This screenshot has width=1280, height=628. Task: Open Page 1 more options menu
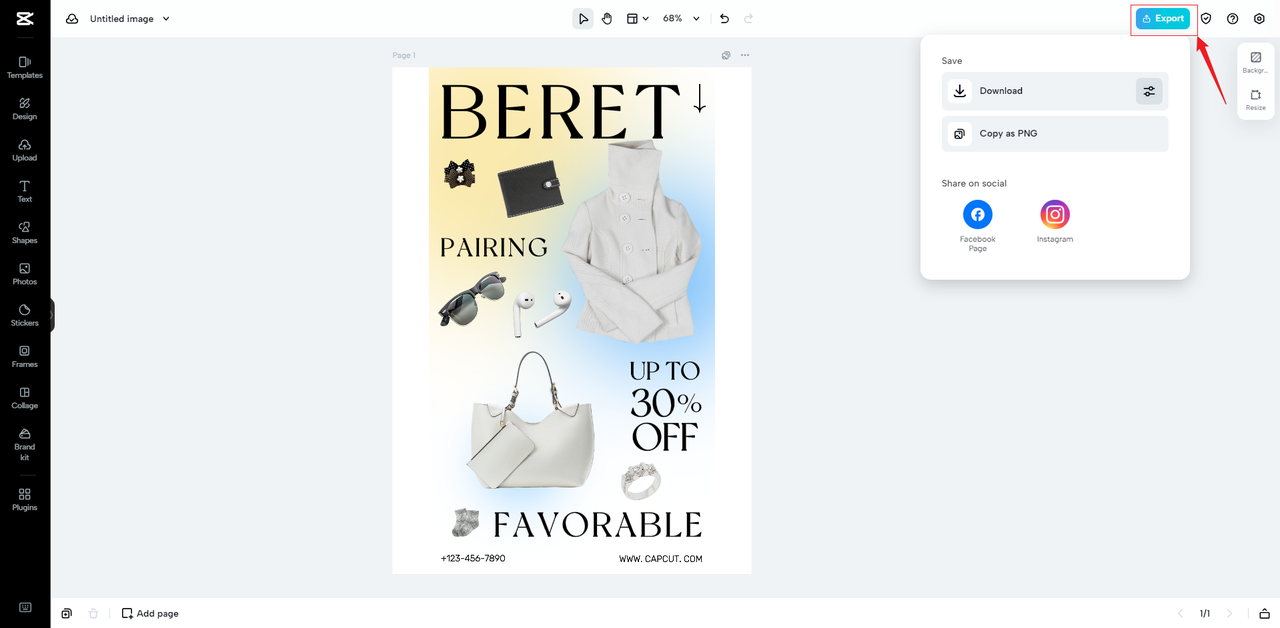745,56
